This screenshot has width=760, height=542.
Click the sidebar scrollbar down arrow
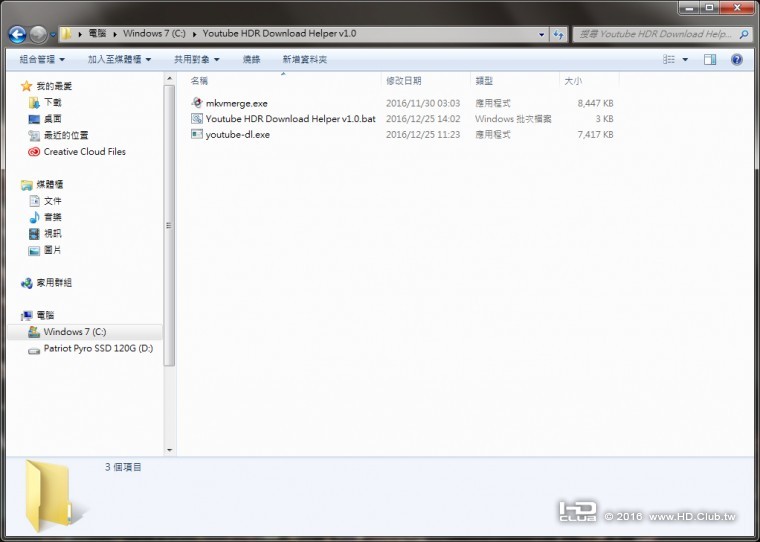(169, 450)
